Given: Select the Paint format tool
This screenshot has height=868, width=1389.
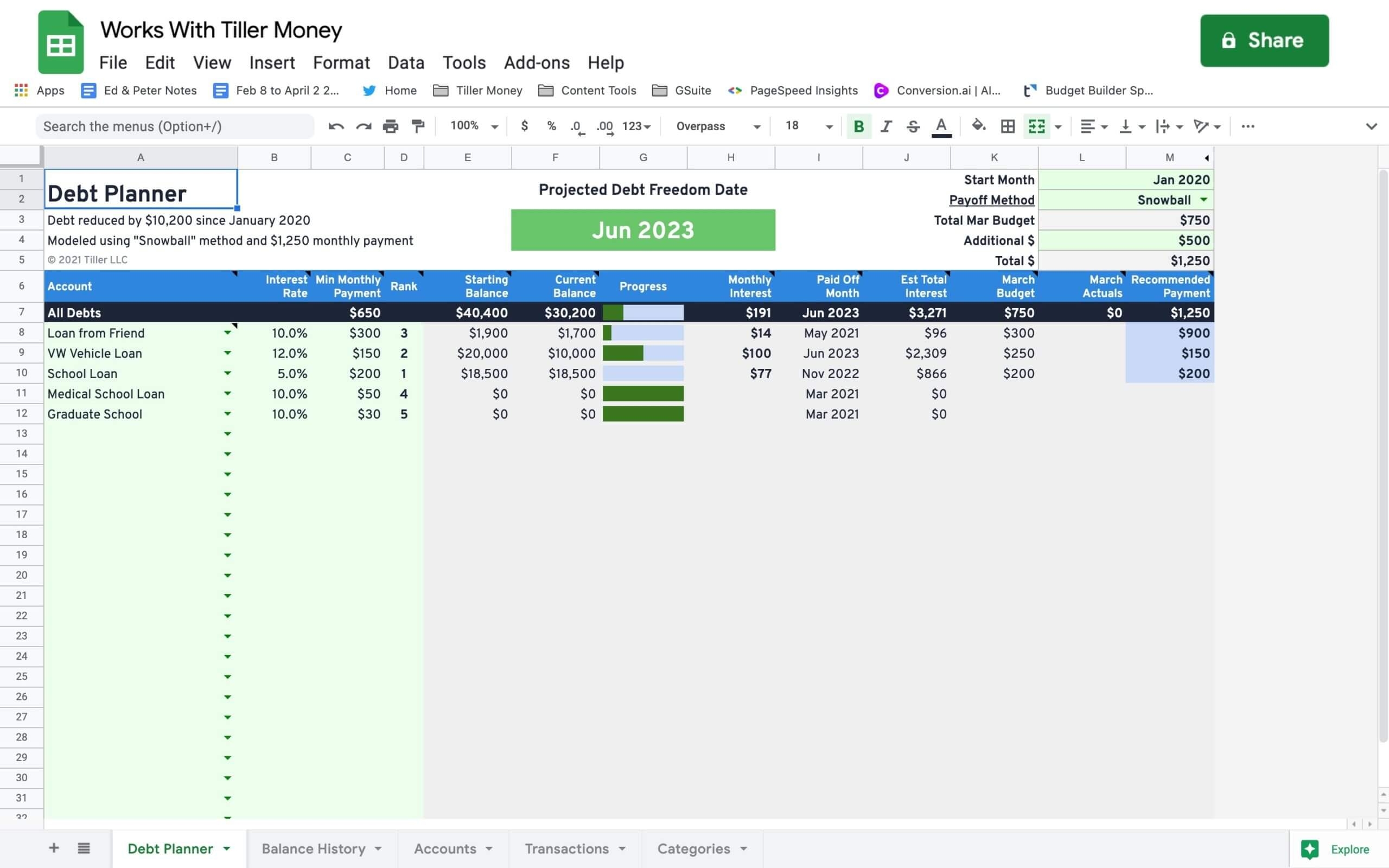Looking at the screenshot, I should (418, 126).
